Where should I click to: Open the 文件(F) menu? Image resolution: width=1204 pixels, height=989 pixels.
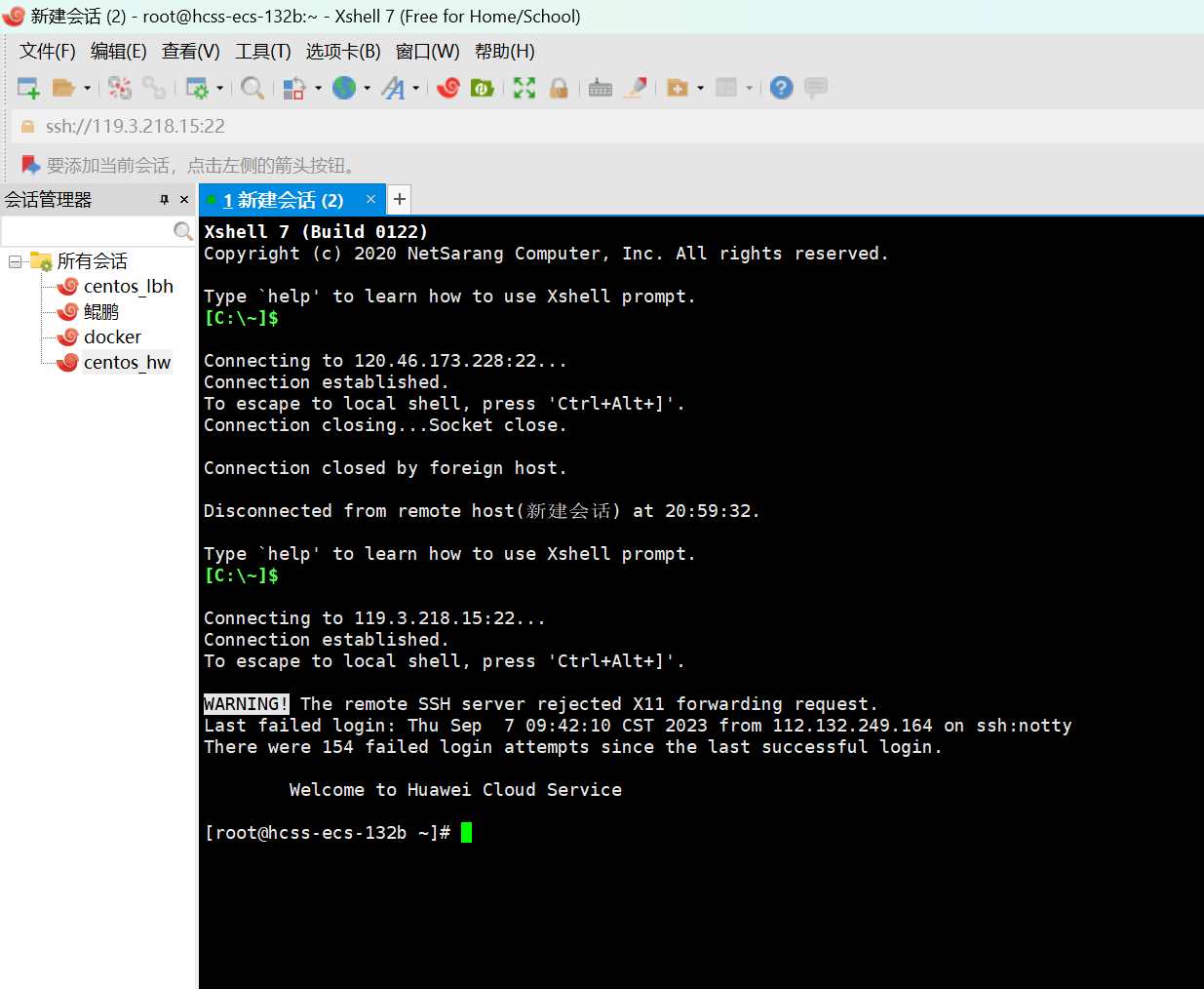click(x=48, y=52)
